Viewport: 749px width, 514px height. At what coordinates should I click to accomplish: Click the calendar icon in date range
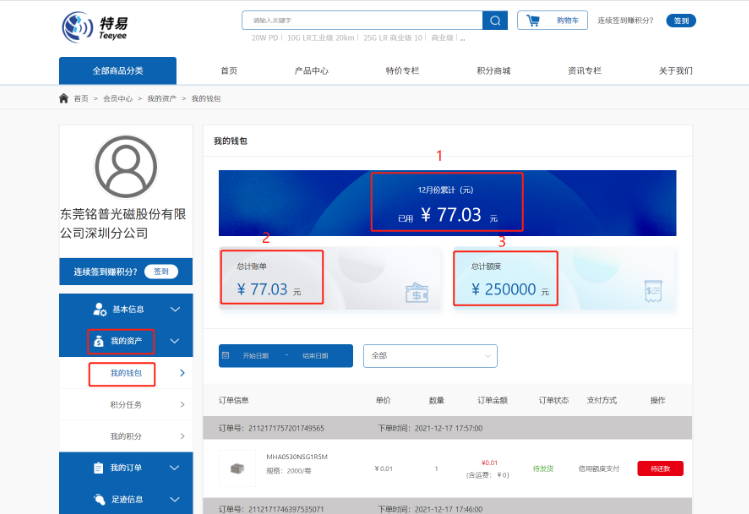tap(226, 355)
